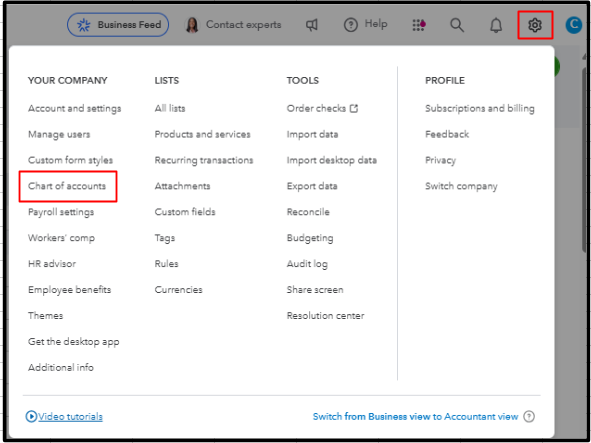Open the Settings gear icon

(x=534, y=25)
